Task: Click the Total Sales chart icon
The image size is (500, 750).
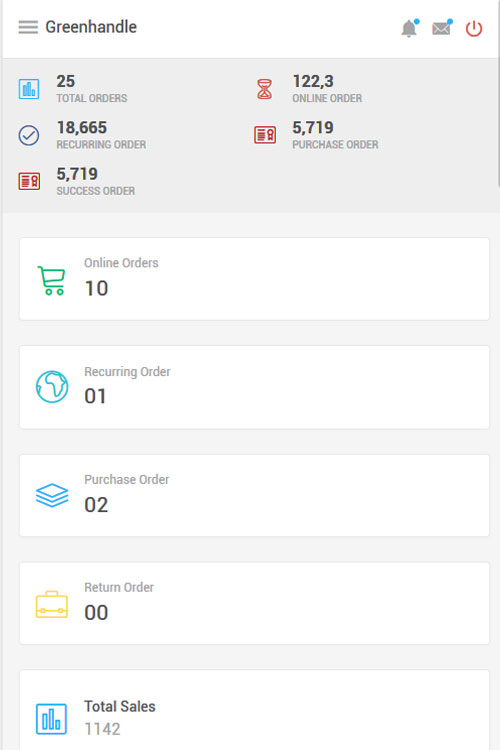Action: click(x=51, y=718)
